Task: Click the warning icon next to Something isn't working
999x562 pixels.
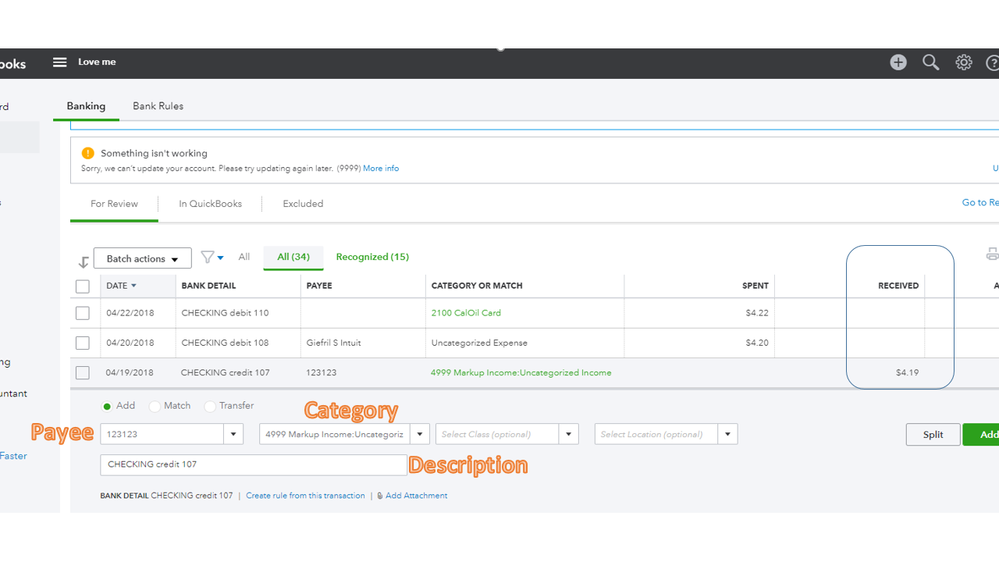Action: point(88,153)
